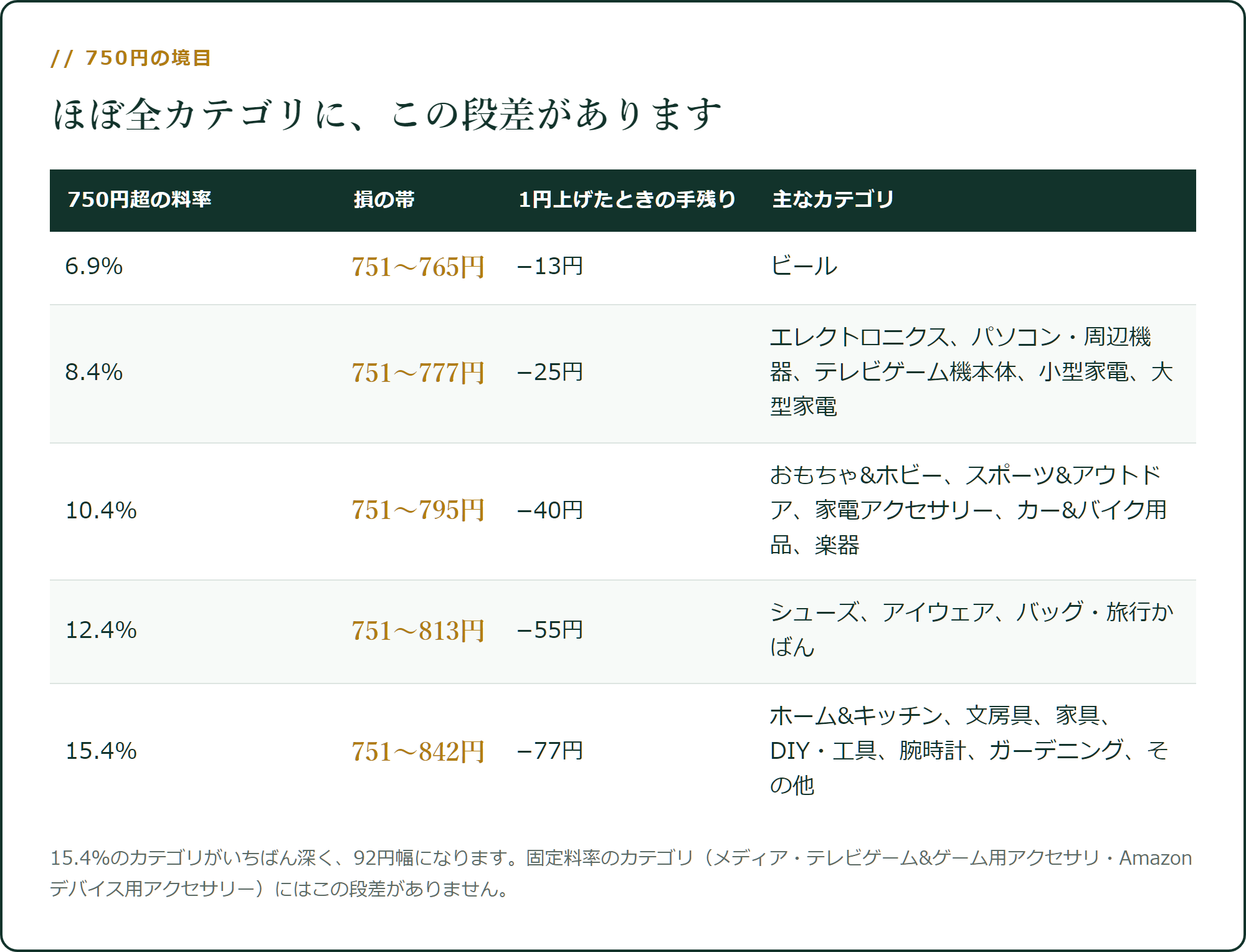Click the '751〜842円' loss band value
Viewport: 1246px width, 952px height.
(418, 752)
